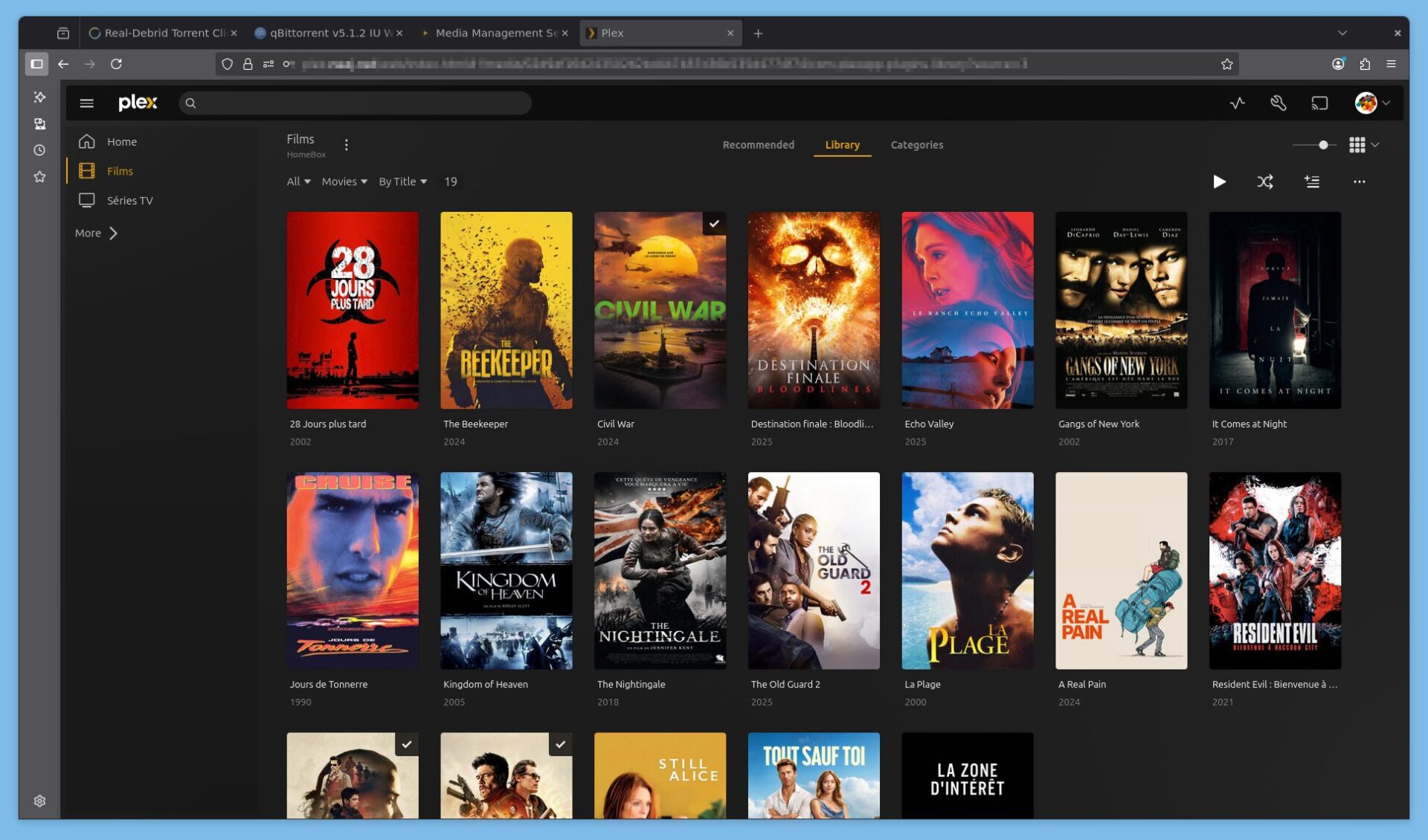This screenshot has width=1428, height=840.
Task: Open Kingdom of Heaven poster
Action: [506, 571]
